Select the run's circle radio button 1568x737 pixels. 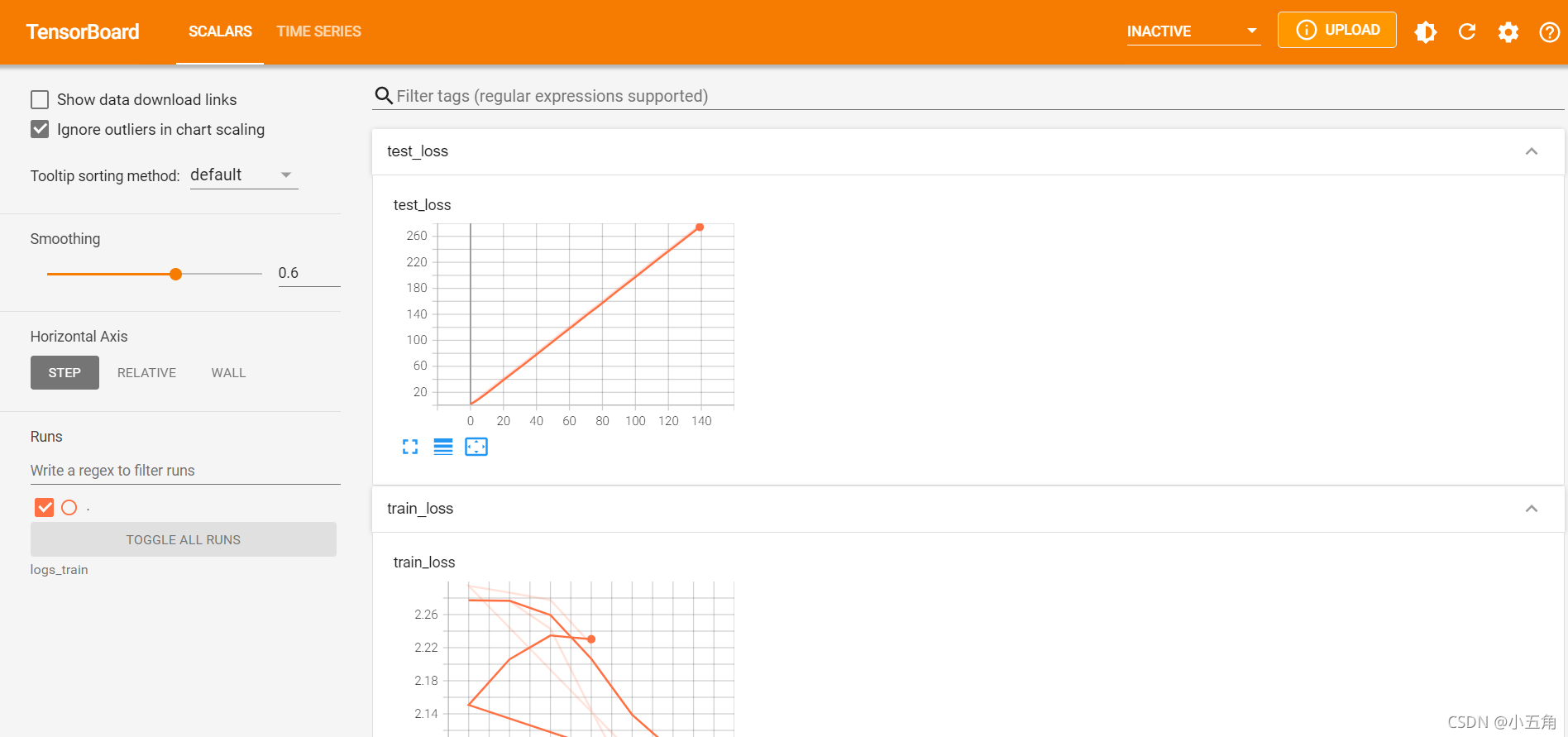pos(69,507)
